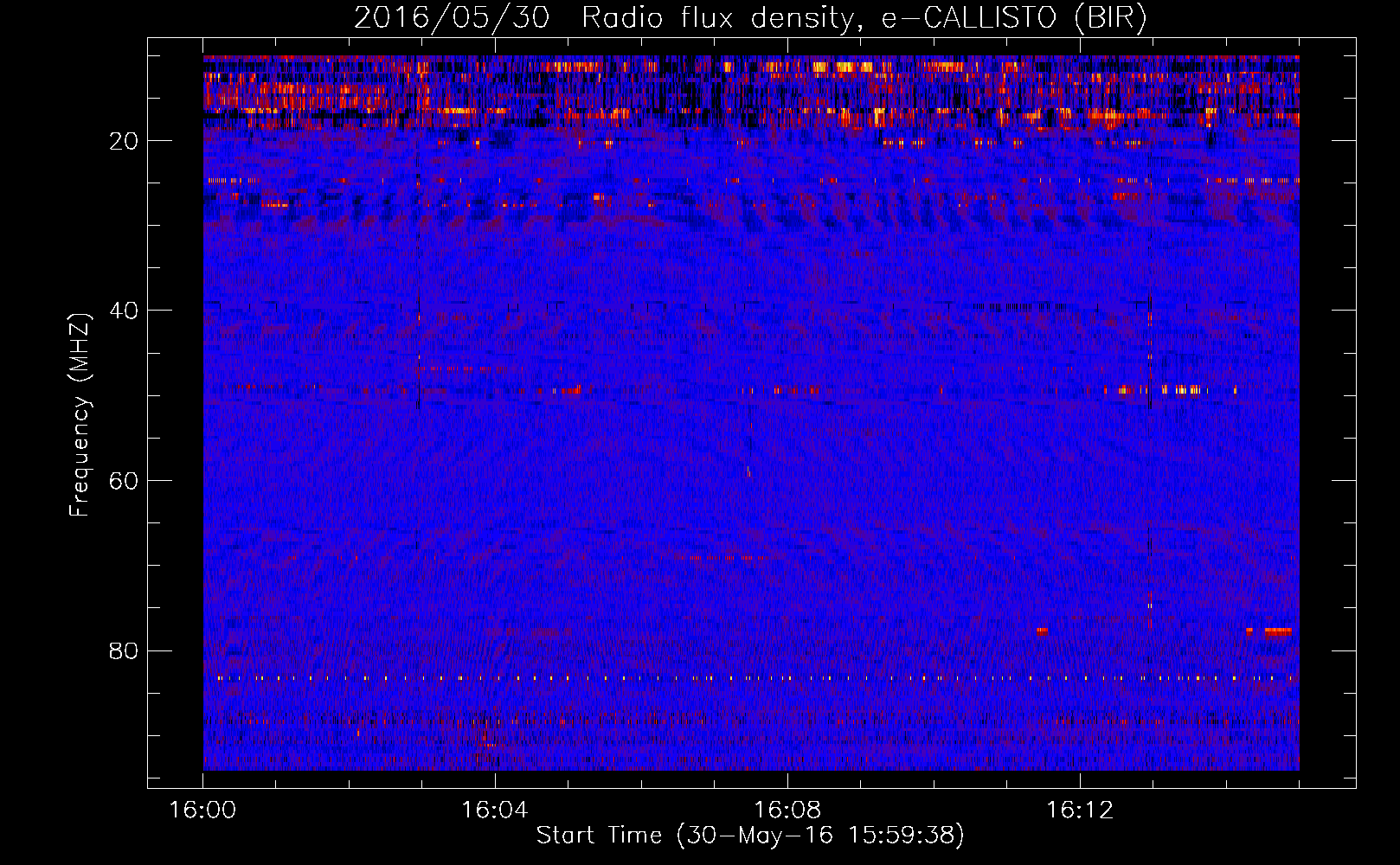Click the 60 frequency tick label
1400x865 pixels.
point(125,480)
